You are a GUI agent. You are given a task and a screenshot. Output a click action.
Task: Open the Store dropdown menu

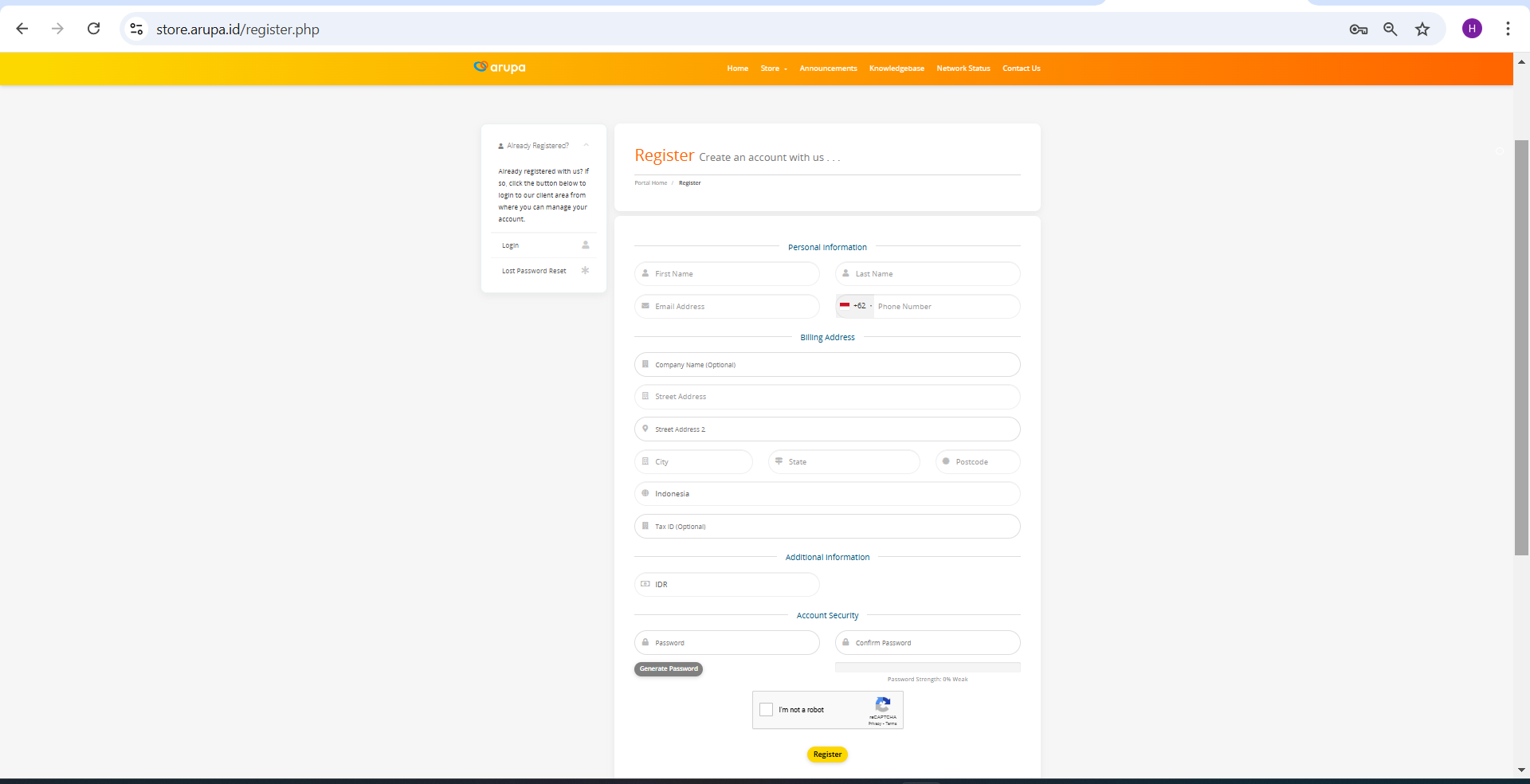pos(772,69)
